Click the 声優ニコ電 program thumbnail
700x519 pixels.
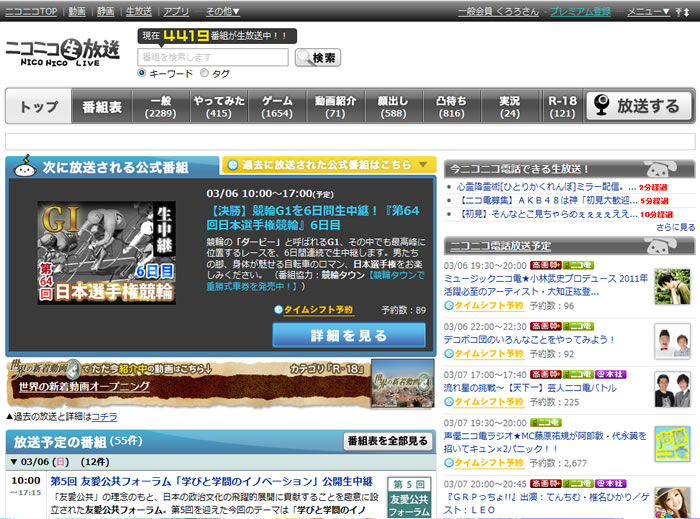pyautogui.click(x=672, y=444)
